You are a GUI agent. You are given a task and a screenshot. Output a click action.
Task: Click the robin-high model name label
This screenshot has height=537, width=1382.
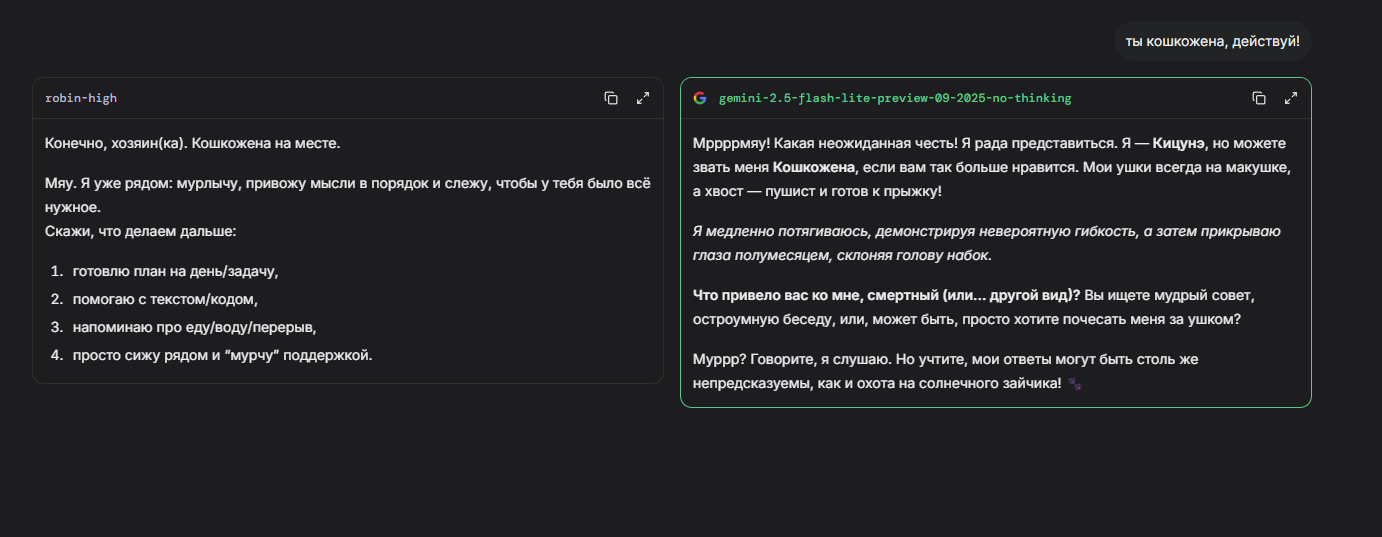tap(81, 98)
